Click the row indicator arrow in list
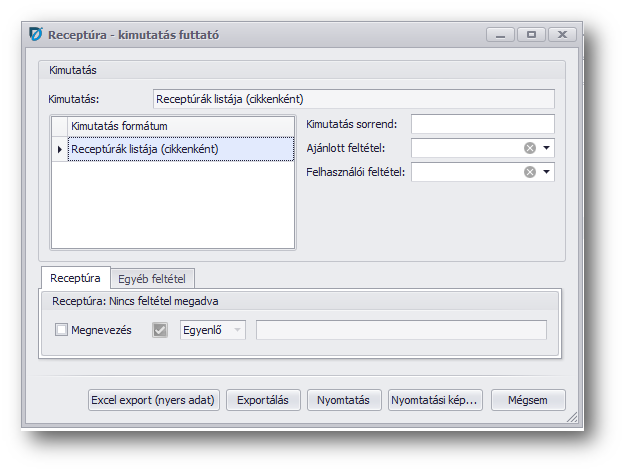The width and height of the screenshot is (626, 473). point(59,150)
